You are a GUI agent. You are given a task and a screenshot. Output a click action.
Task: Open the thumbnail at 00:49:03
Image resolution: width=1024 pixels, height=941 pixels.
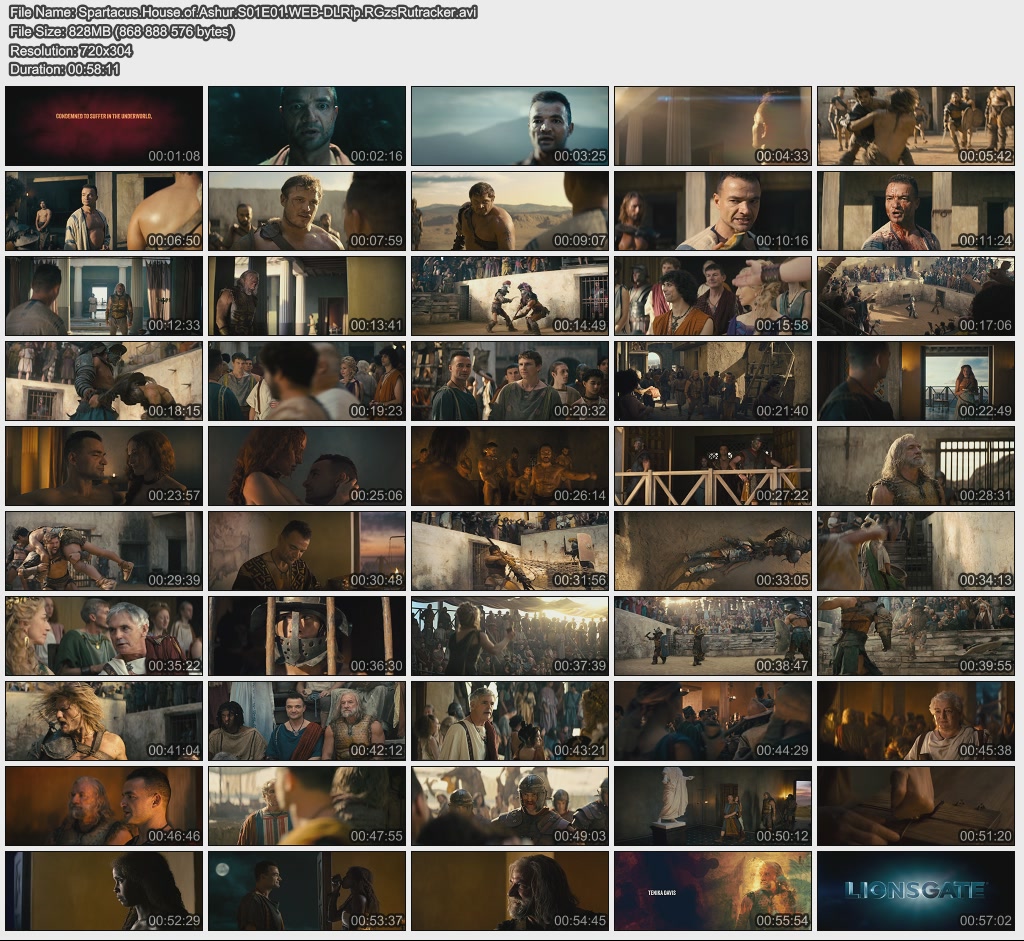click(510, 806)
